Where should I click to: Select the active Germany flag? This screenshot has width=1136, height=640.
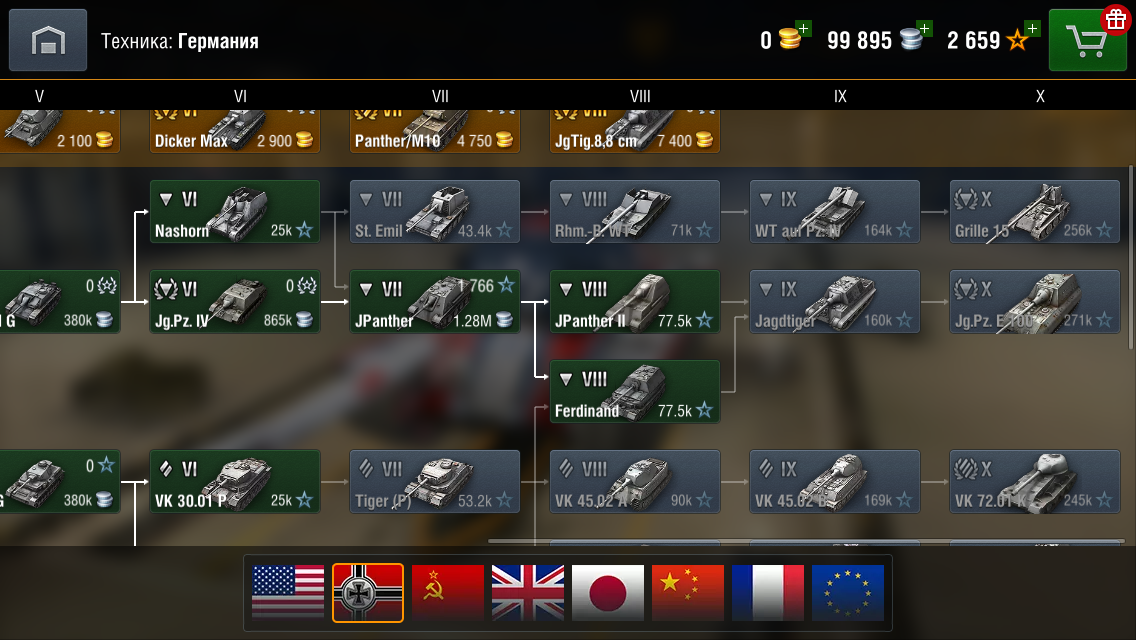[368, 592]
